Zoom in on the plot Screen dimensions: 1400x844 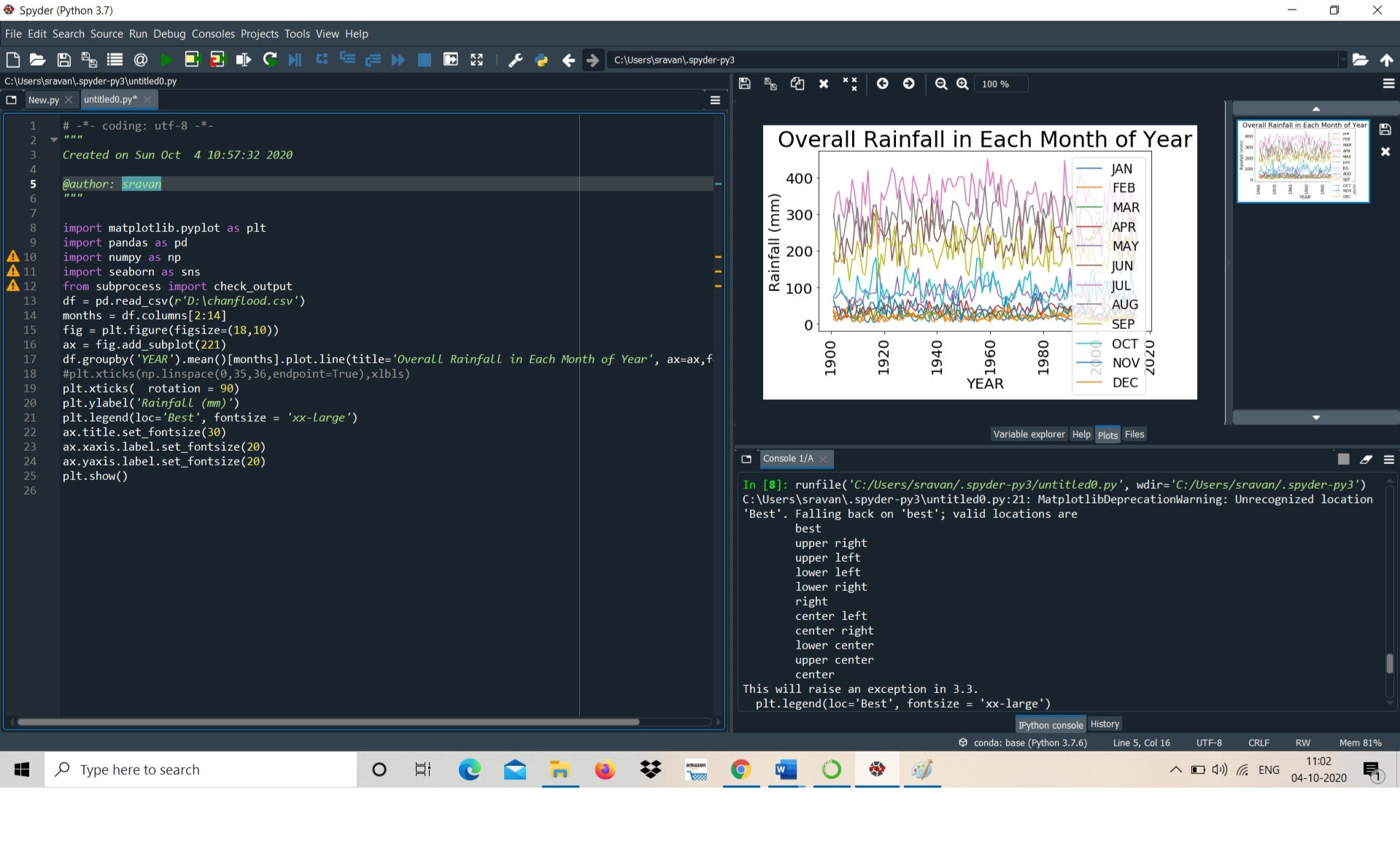click(962, 84)
